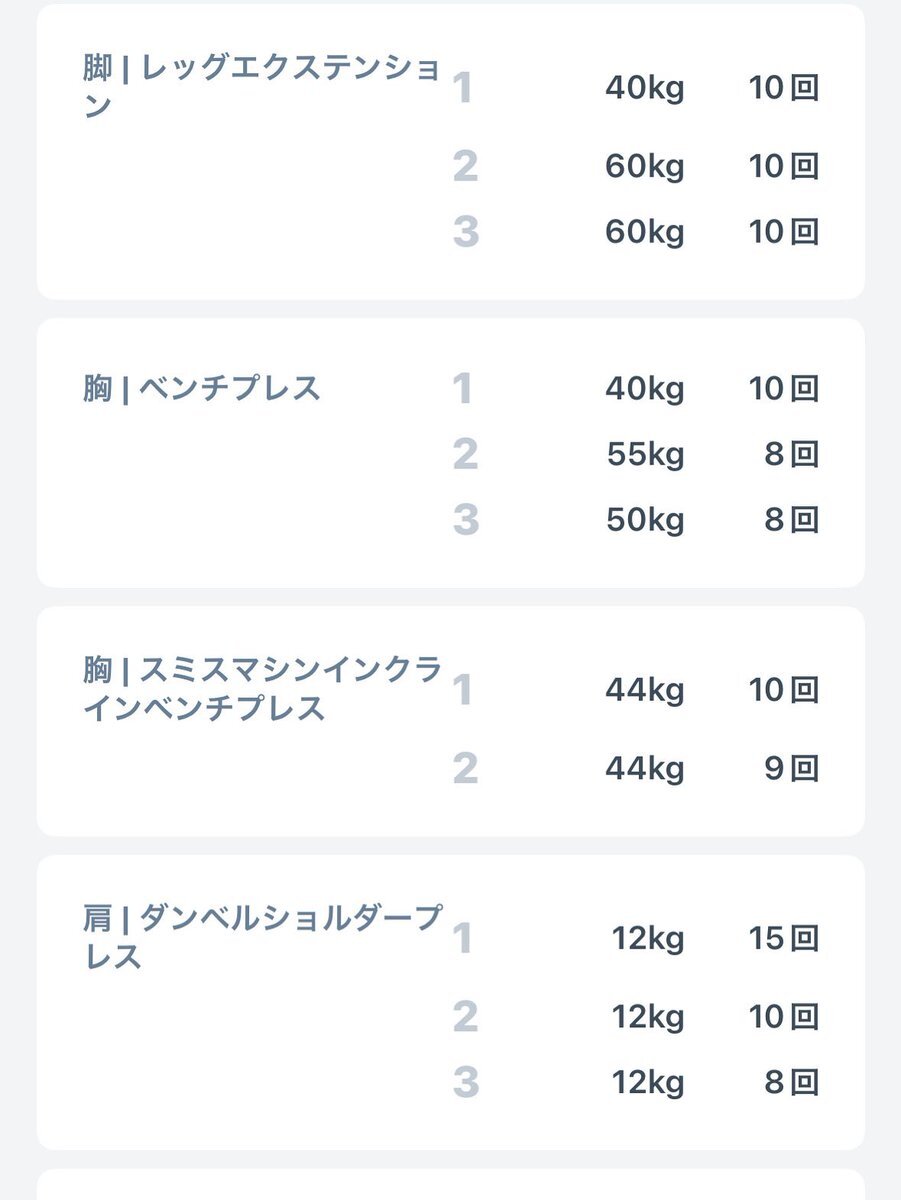This screenshot has height=1200, width=901.
Task: Open 胸 | スミスマシンインクラインベンチプレス exercise title
Action: coord(262,688)
